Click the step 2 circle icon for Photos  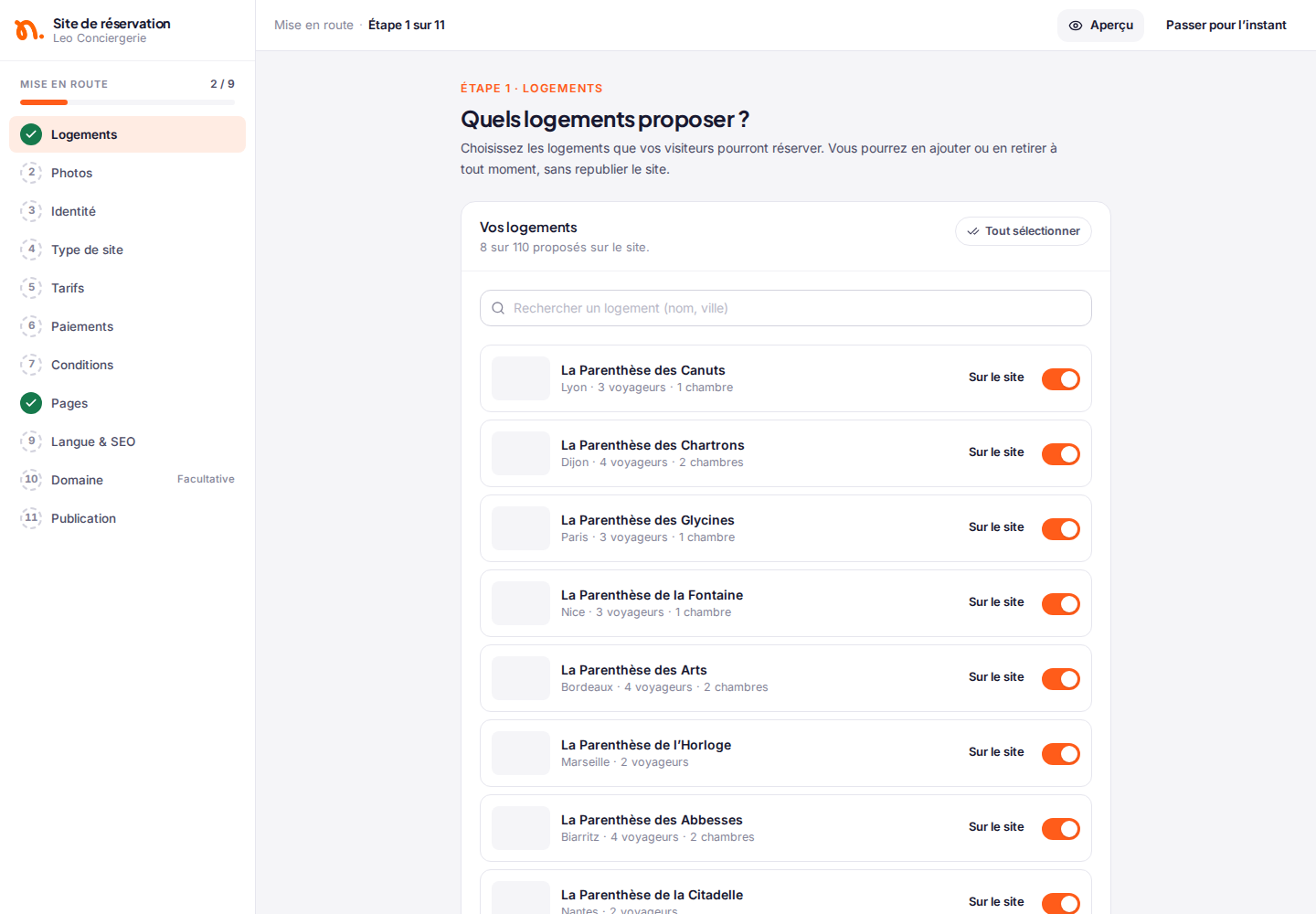(31, 173)
